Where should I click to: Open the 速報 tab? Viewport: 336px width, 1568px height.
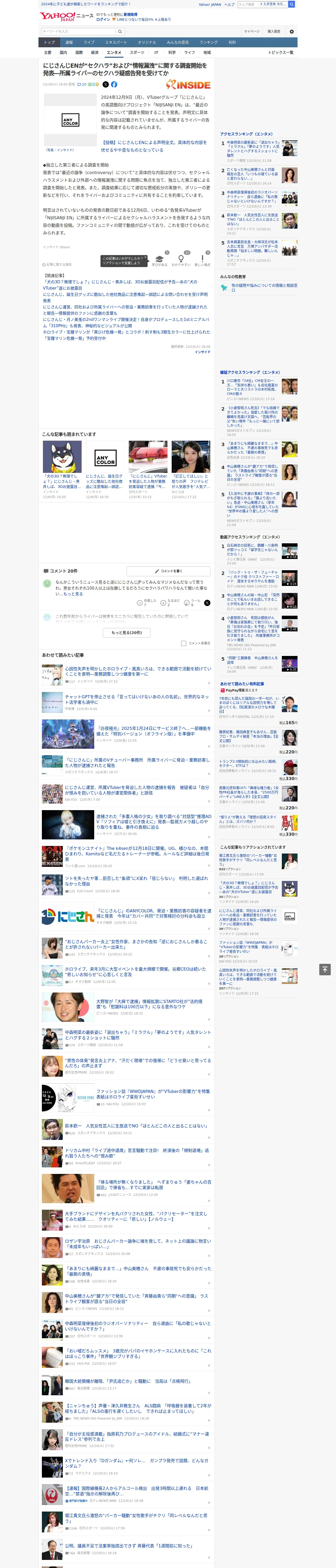click(x=69, y=43)
